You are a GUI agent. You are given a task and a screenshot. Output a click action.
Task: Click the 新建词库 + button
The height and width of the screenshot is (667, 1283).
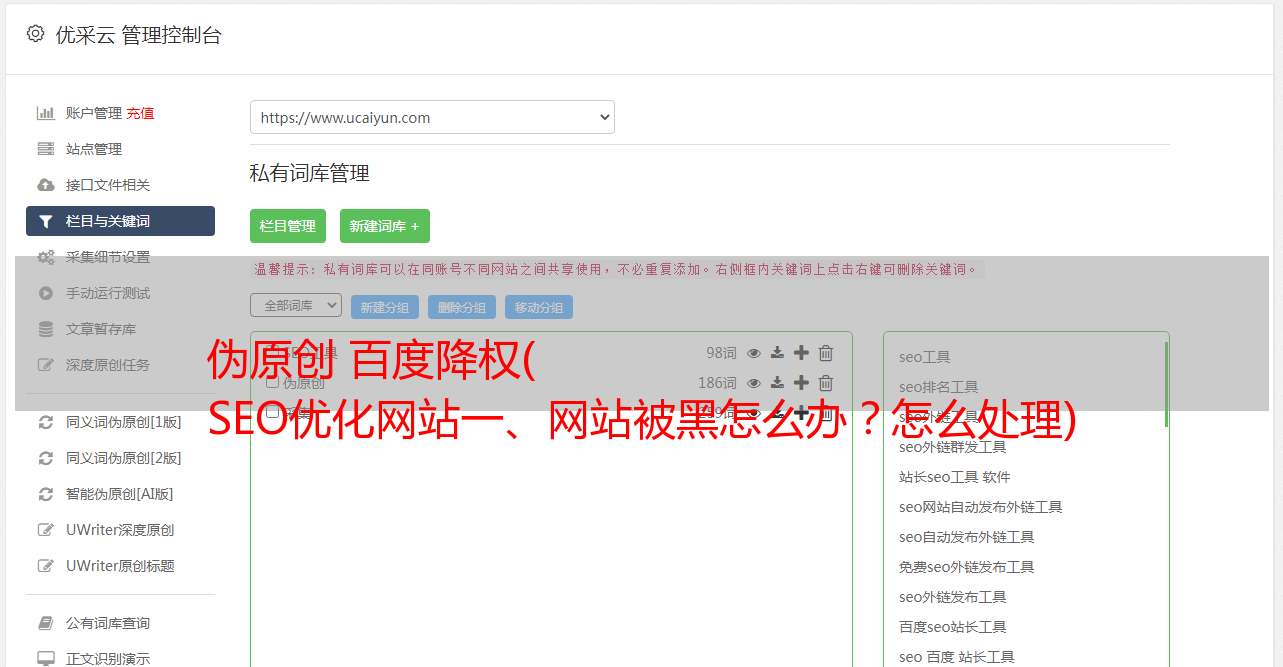385,226
